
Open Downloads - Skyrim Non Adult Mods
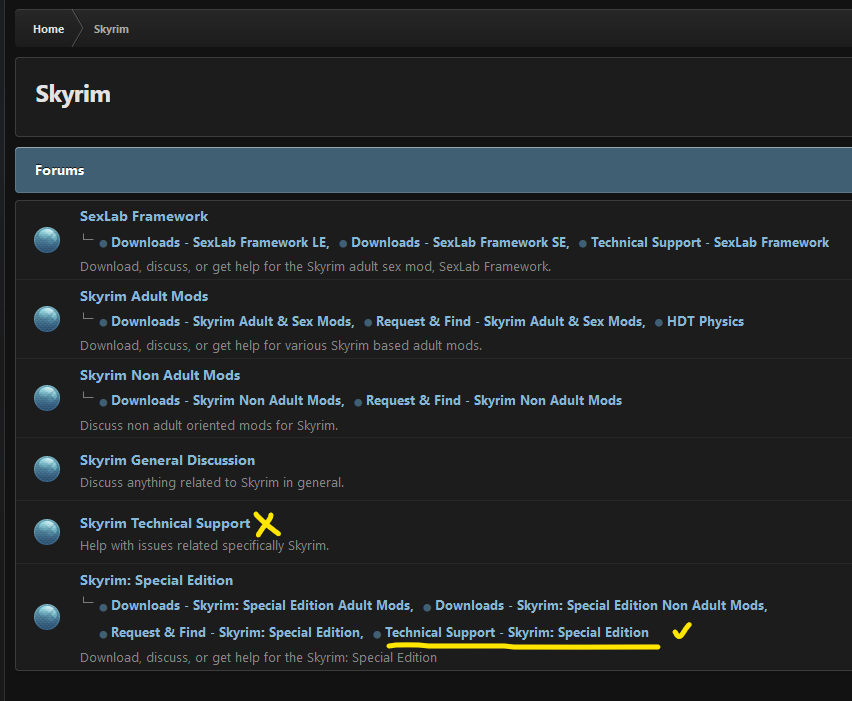tap(228, 400)
